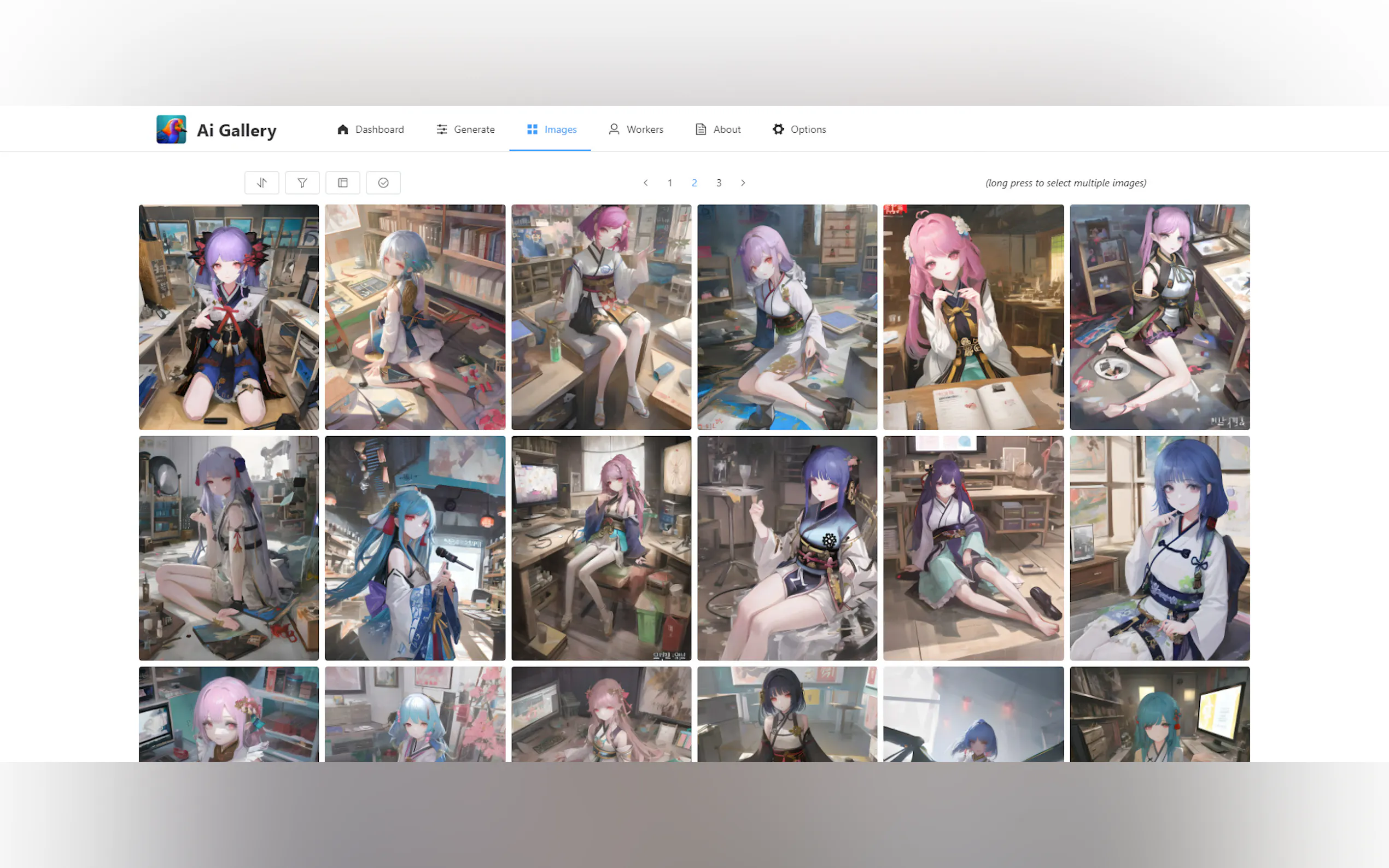Open Options via the gear icon

[778, 129]
